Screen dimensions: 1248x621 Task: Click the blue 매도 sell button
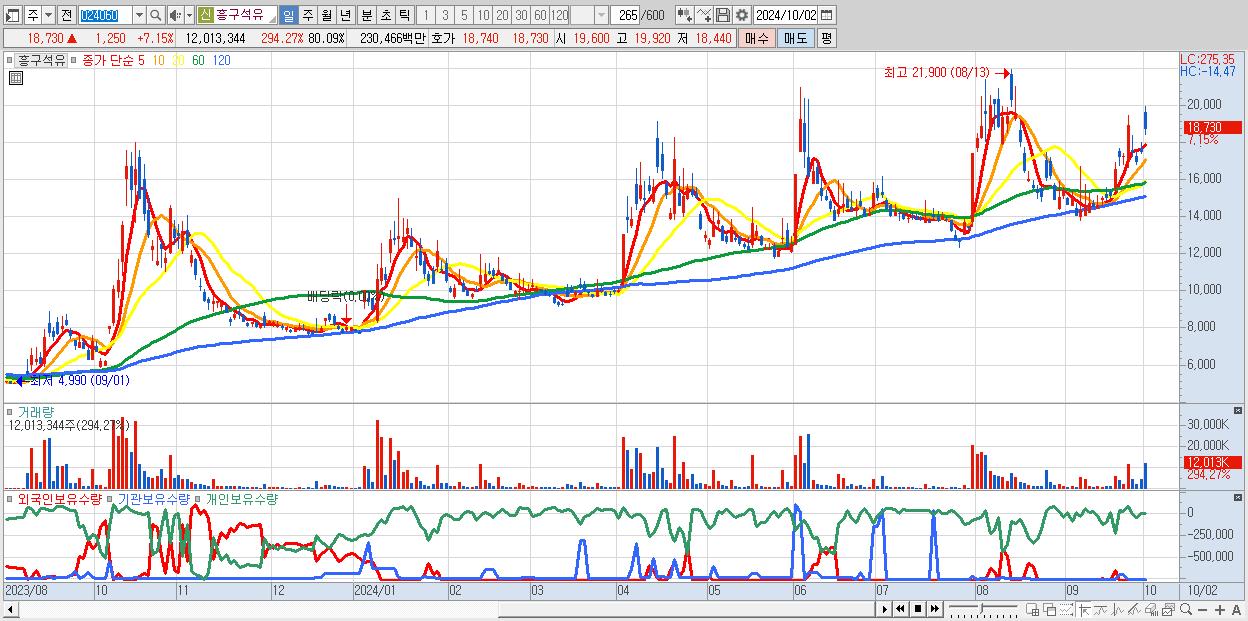pyautogui.click(x=796, y=38)
